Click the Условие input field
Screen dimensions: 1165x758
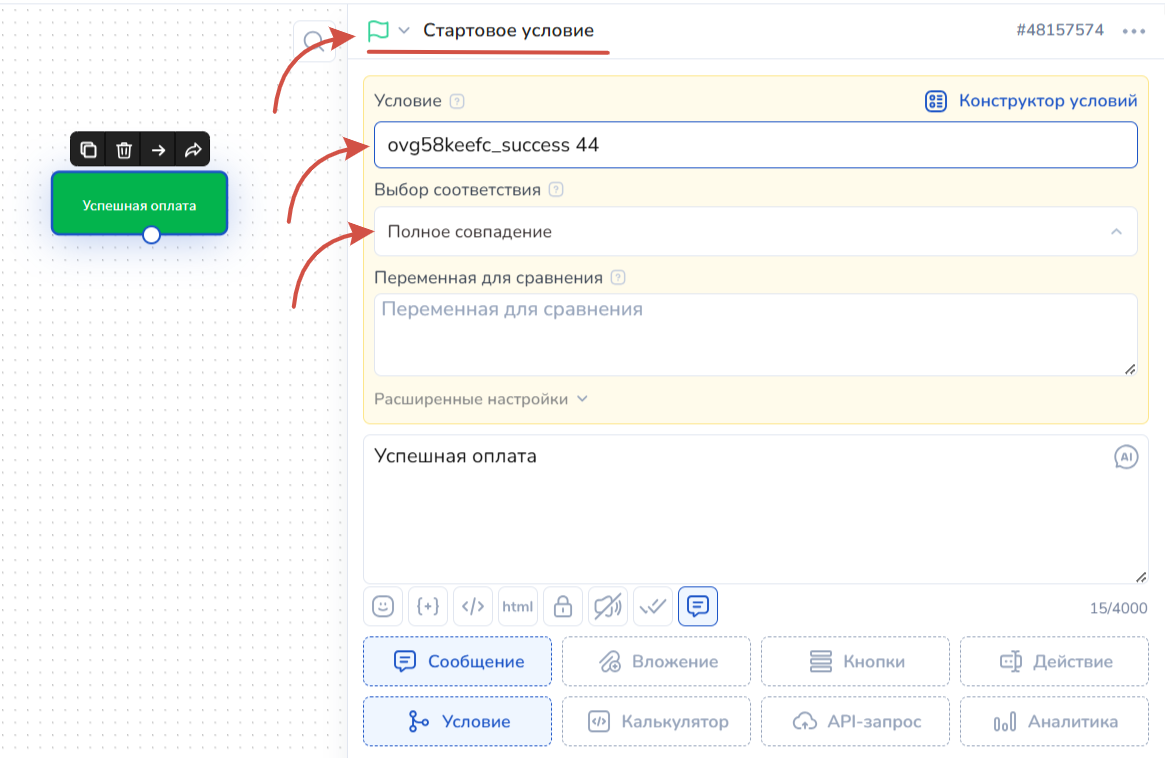tap(755, 145)
